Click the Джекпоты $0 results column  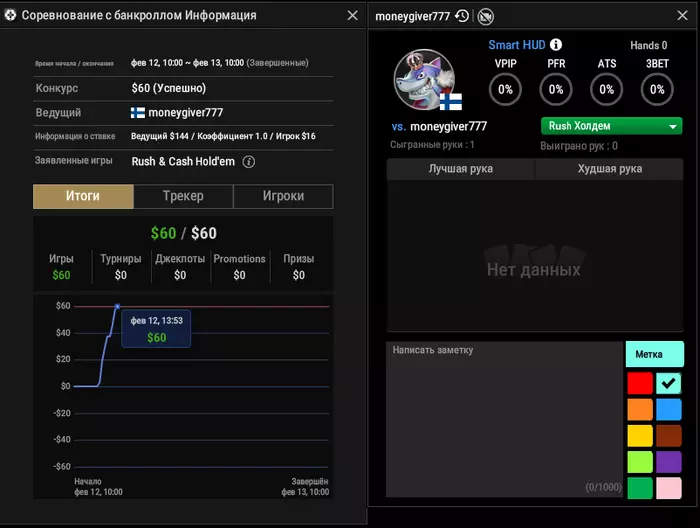point(180,267)
